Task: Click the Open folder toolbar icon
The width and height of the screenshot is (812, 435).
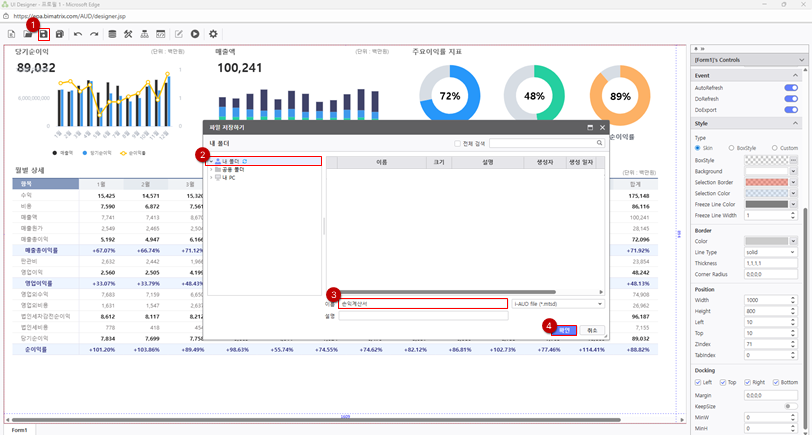Action: click(28, 34)
